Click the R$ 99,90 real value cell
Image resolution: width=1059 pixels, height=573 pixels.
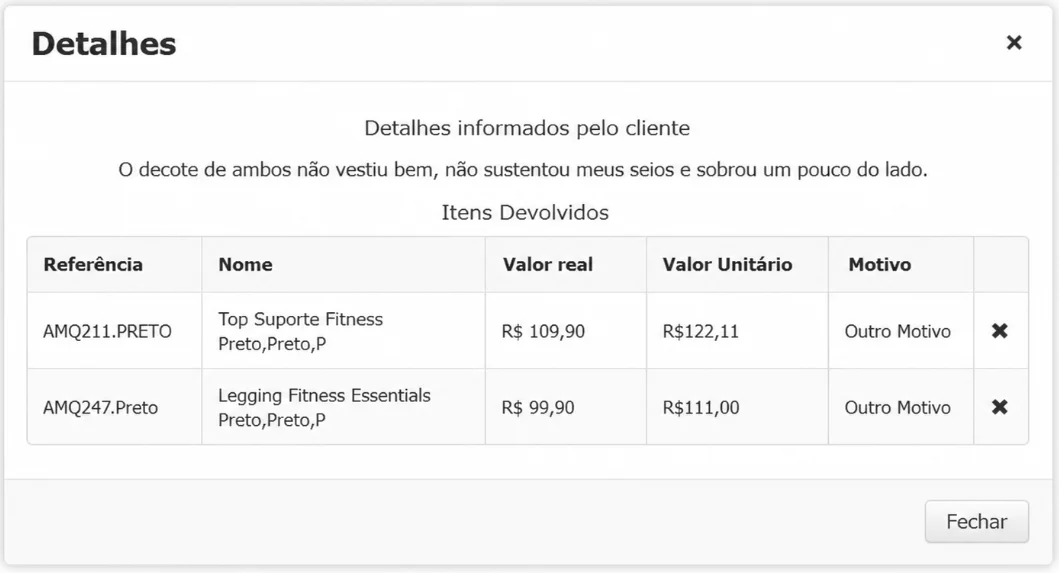click(538, 407)
